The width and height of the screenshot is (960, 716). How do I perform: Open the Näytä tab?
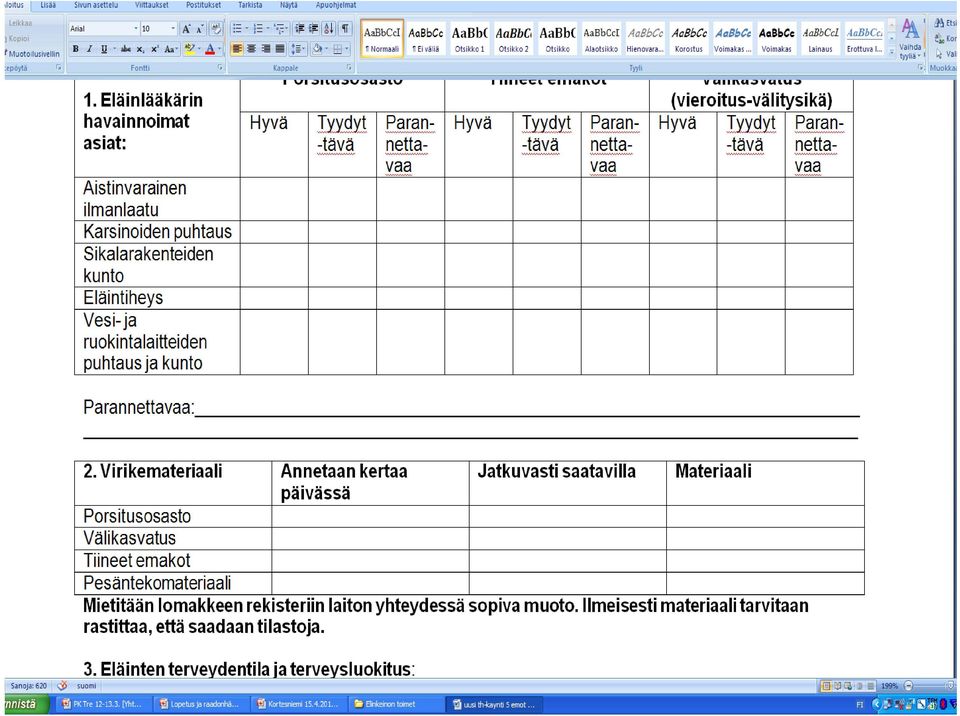click(289, 5)
